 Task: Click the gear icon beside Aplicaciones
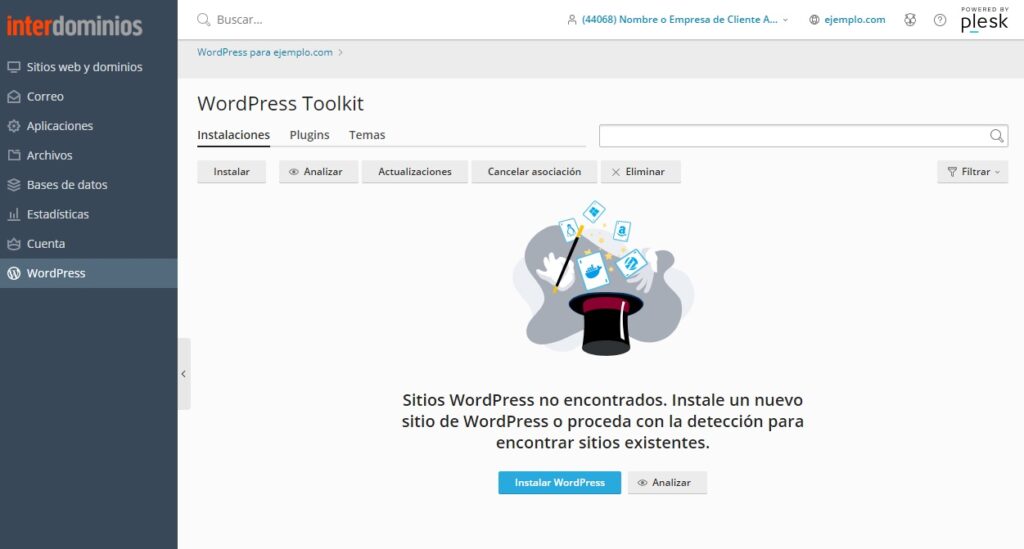14,125
